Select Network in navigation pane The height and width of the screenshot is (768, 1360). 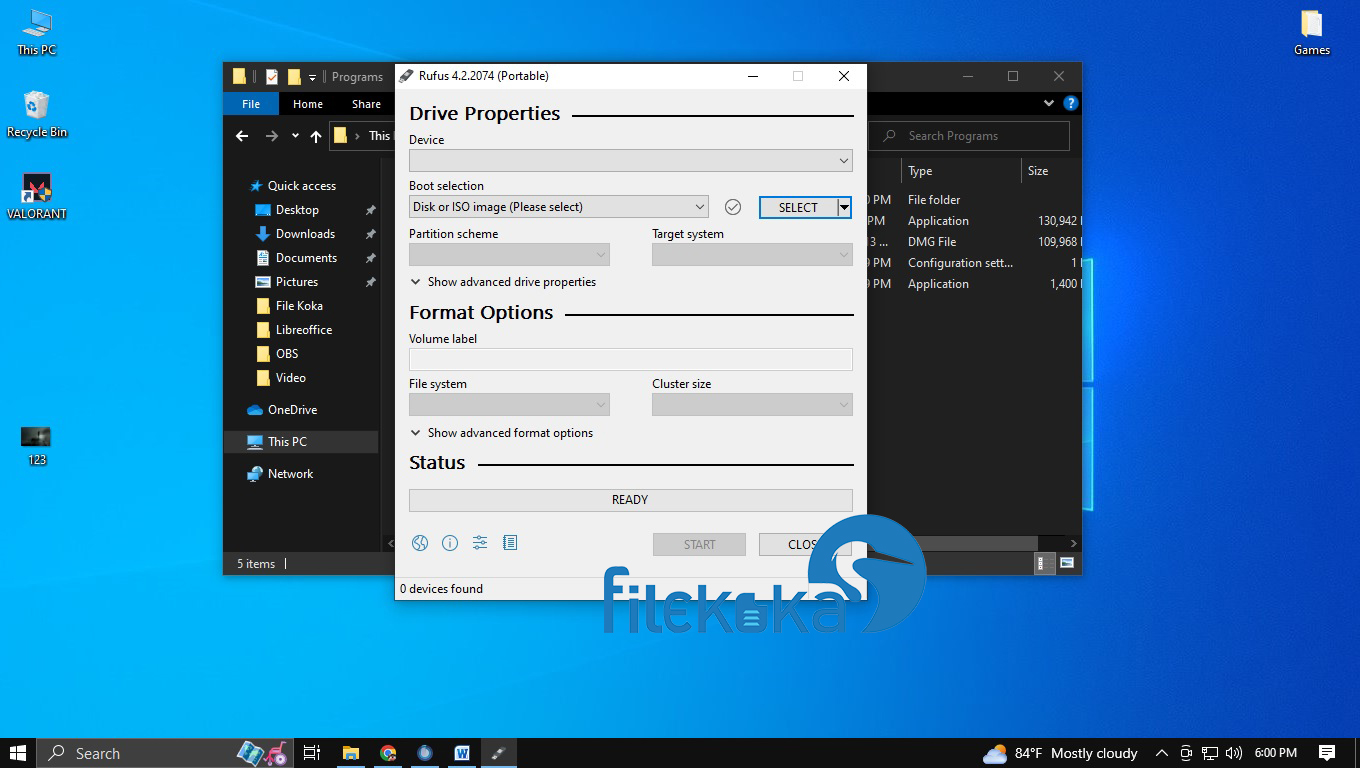(290, 474)
